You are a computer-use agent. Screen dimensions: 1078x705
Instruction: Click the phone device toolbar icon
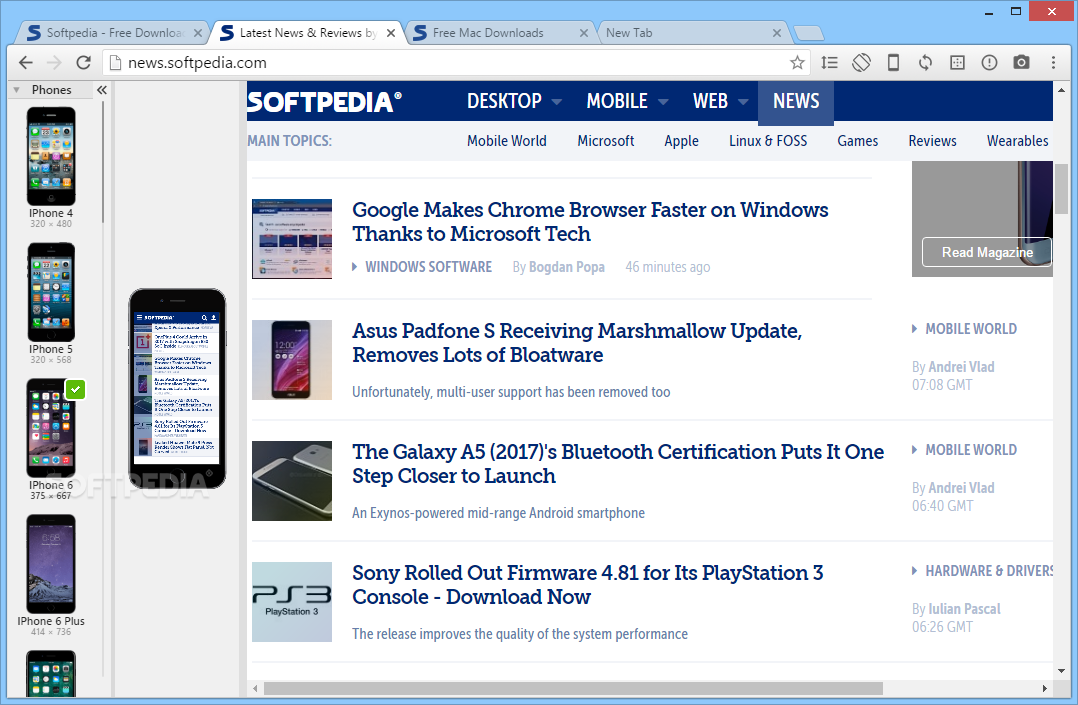pos(893,63)
